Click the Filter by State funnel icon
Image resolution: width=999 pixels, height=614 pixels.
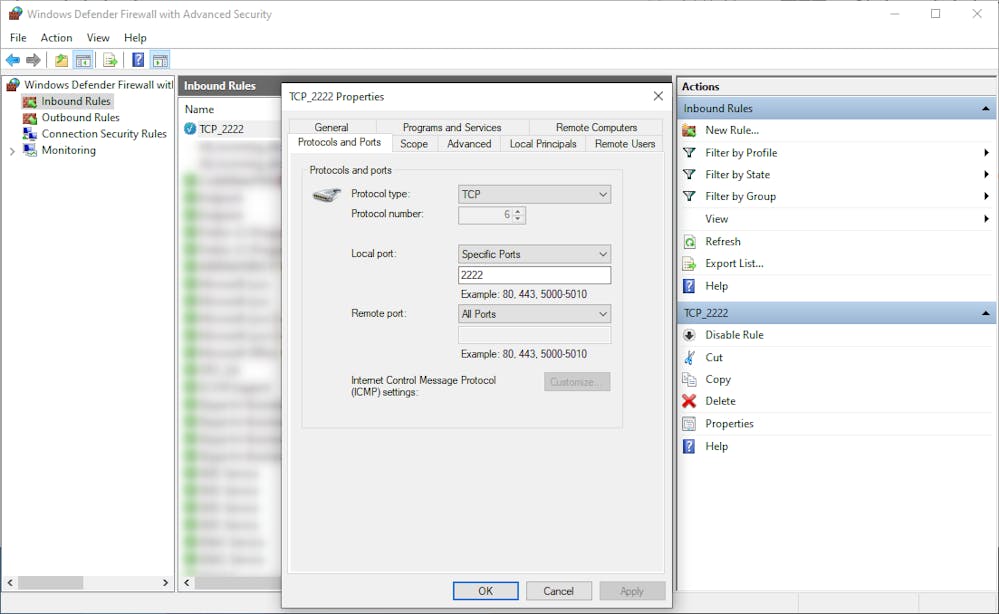(x=689, y=175)
